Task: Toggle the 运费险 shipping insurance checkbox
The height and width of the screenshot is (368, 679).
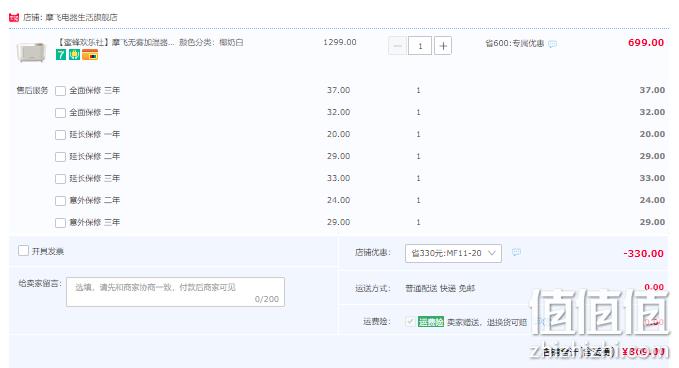Action: click(410, 321)
